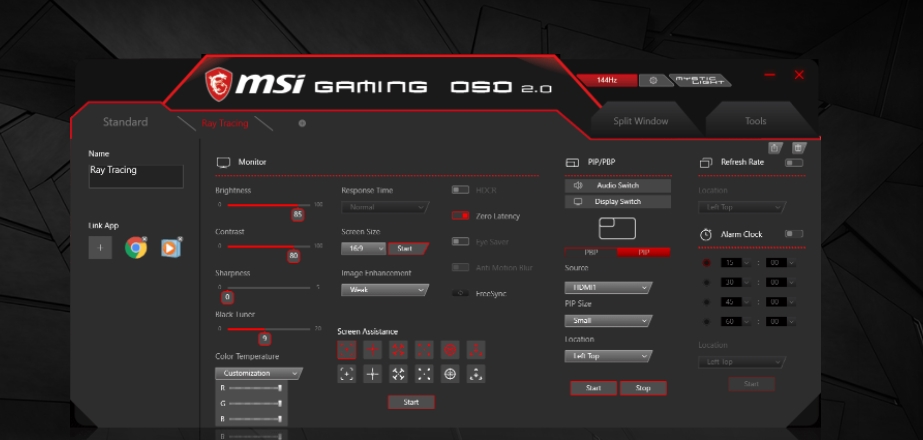This screenshot has width=923, height=440.
Task: Click the media player linked app icon
Action: click(x=171, y=248)
